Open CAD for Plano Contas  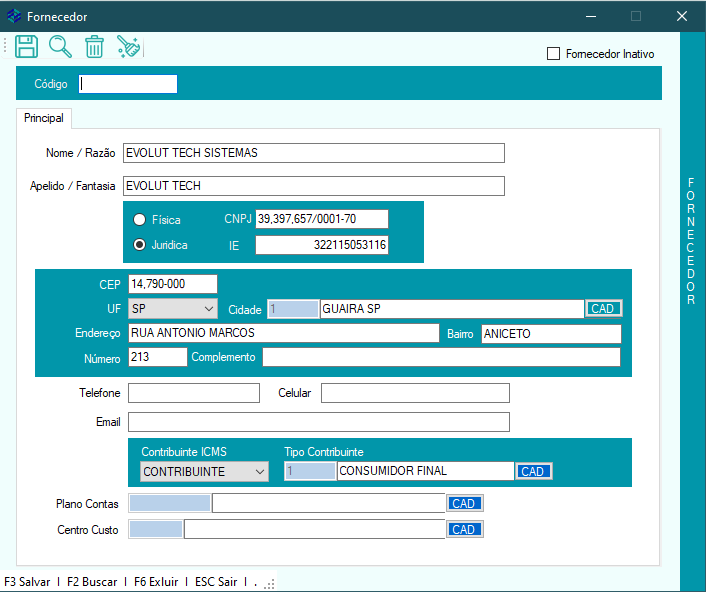(464, 503)
